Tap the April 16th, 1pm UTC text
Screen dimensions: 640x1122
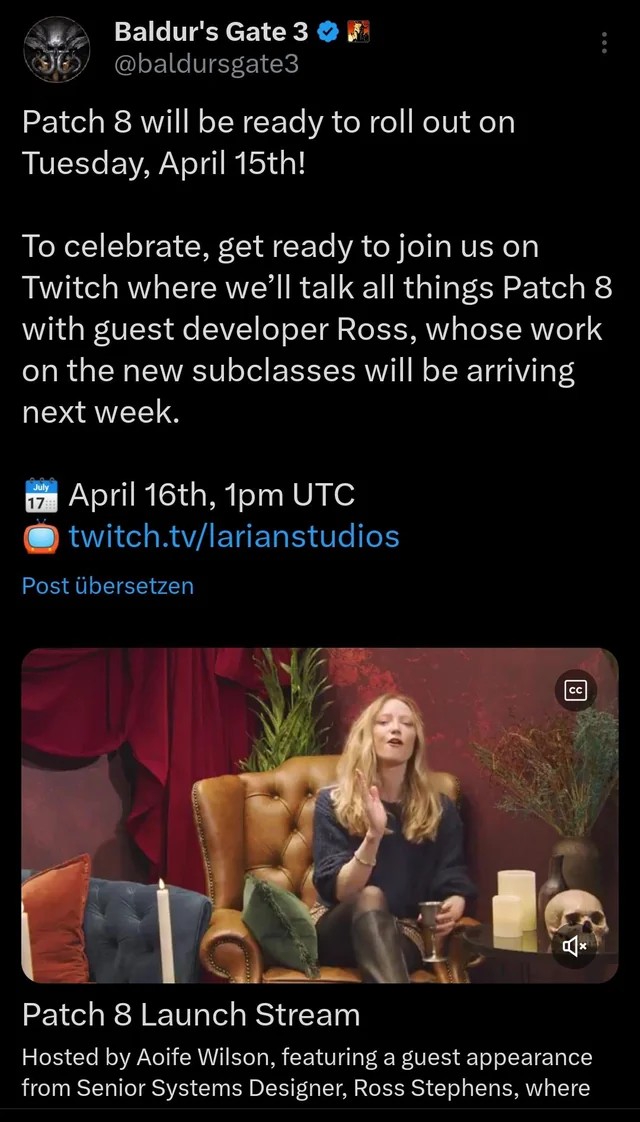pos(211,494)
